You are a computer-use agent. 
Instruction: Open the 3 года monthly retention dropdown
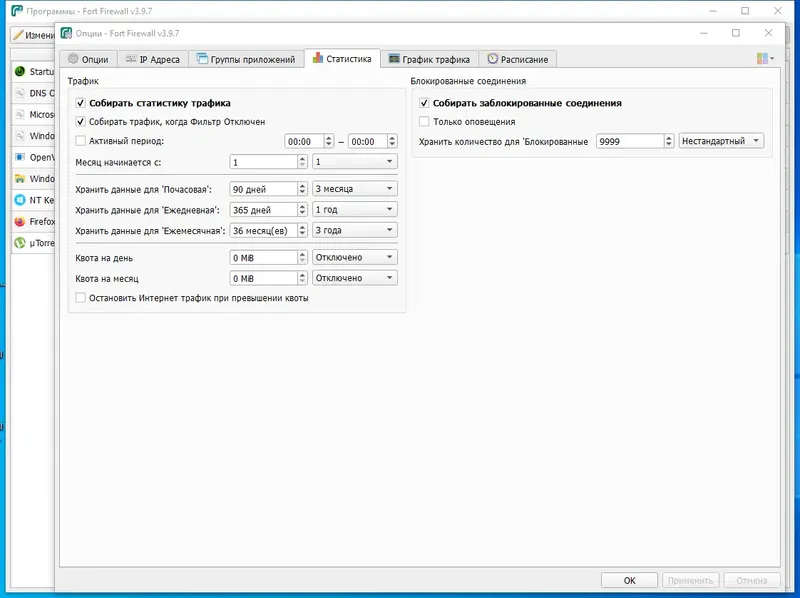click(355, 231)
